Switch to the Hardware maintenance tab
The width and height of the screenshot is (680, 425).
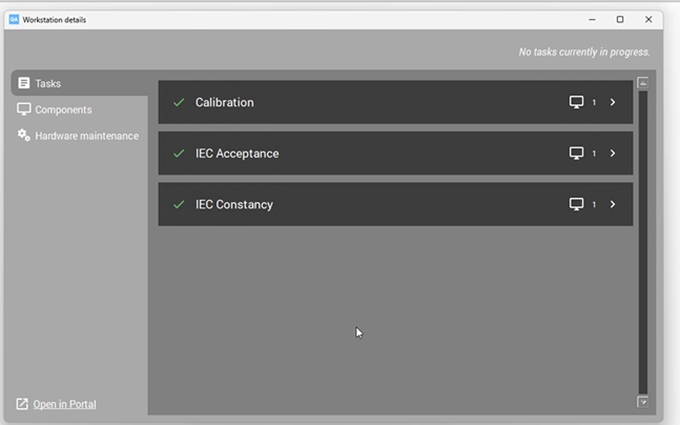point(86,136)
